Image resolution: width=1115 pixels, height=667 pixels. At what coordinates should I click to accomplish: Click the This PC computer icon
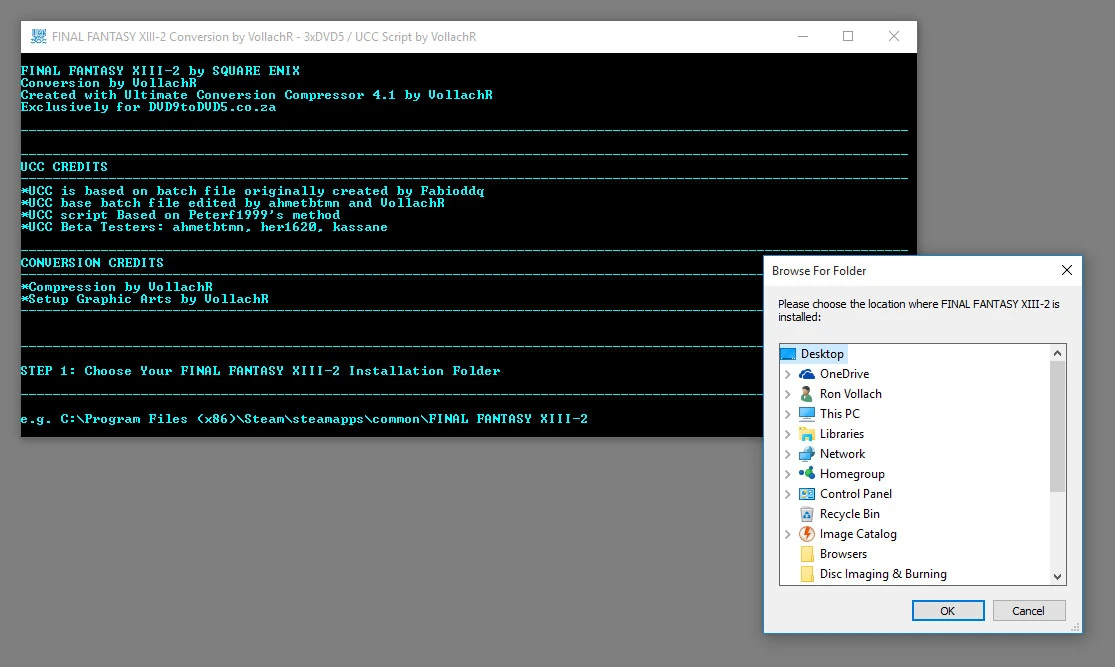pyautogui.click(x=806, y=414)
